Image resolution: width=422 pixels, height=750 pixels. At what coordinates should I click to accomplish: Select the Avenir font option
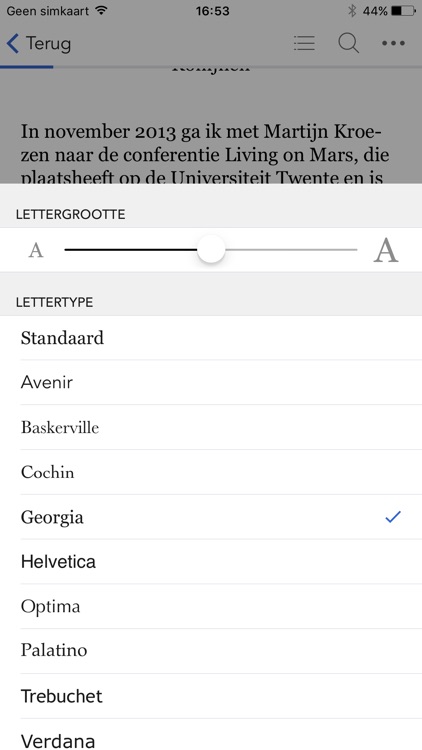coord(211,383)
